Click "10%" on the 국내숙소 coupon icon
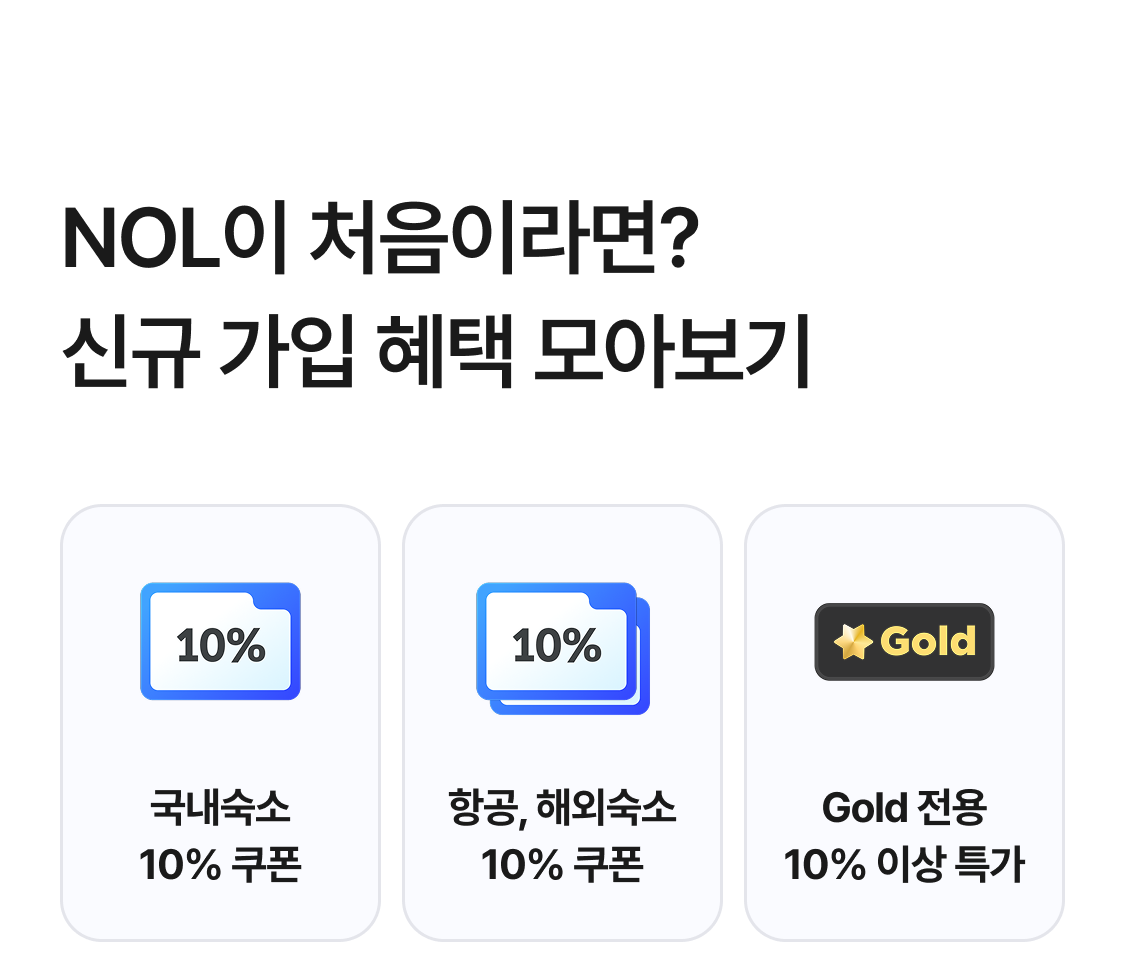 [221, 646]
